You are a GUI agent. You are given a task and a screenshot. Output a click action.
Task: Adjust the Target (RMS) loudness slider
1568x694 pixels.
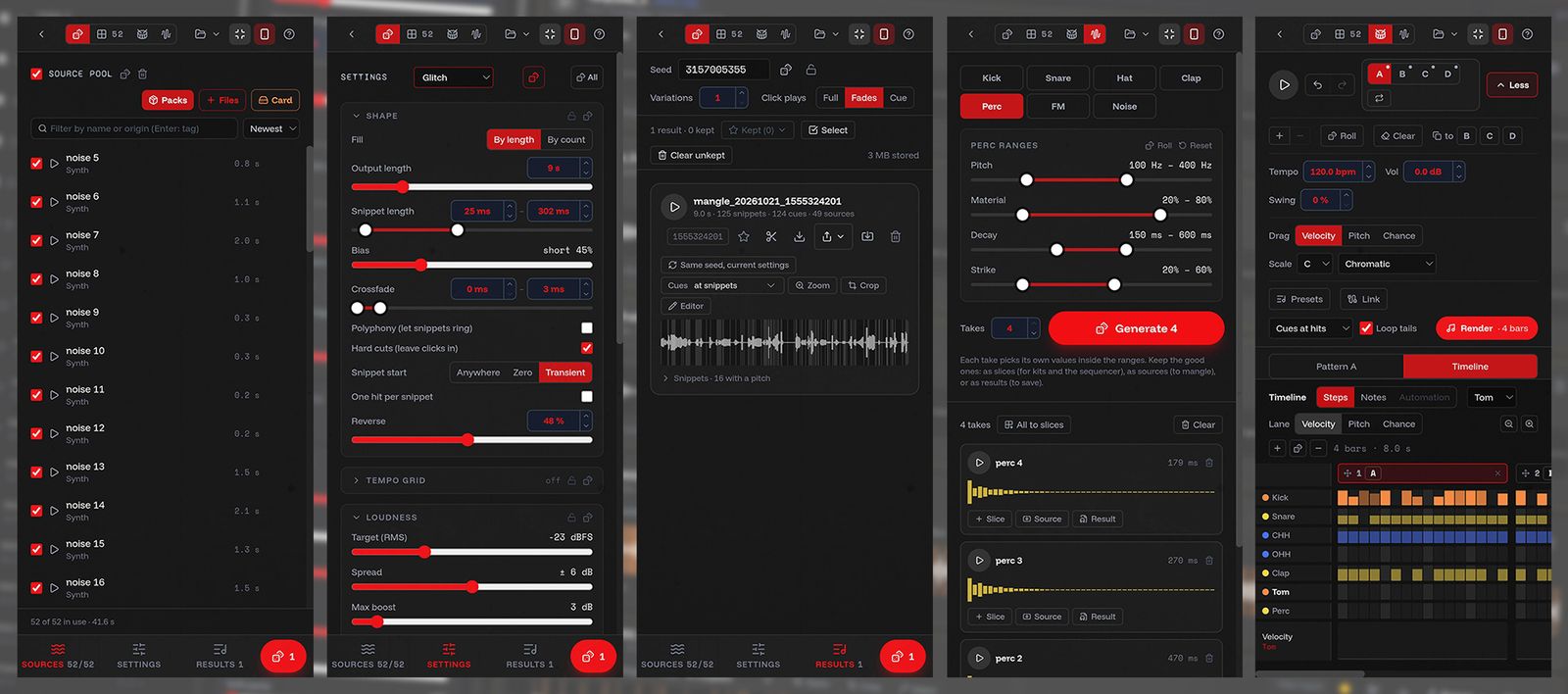coord(471,552)
